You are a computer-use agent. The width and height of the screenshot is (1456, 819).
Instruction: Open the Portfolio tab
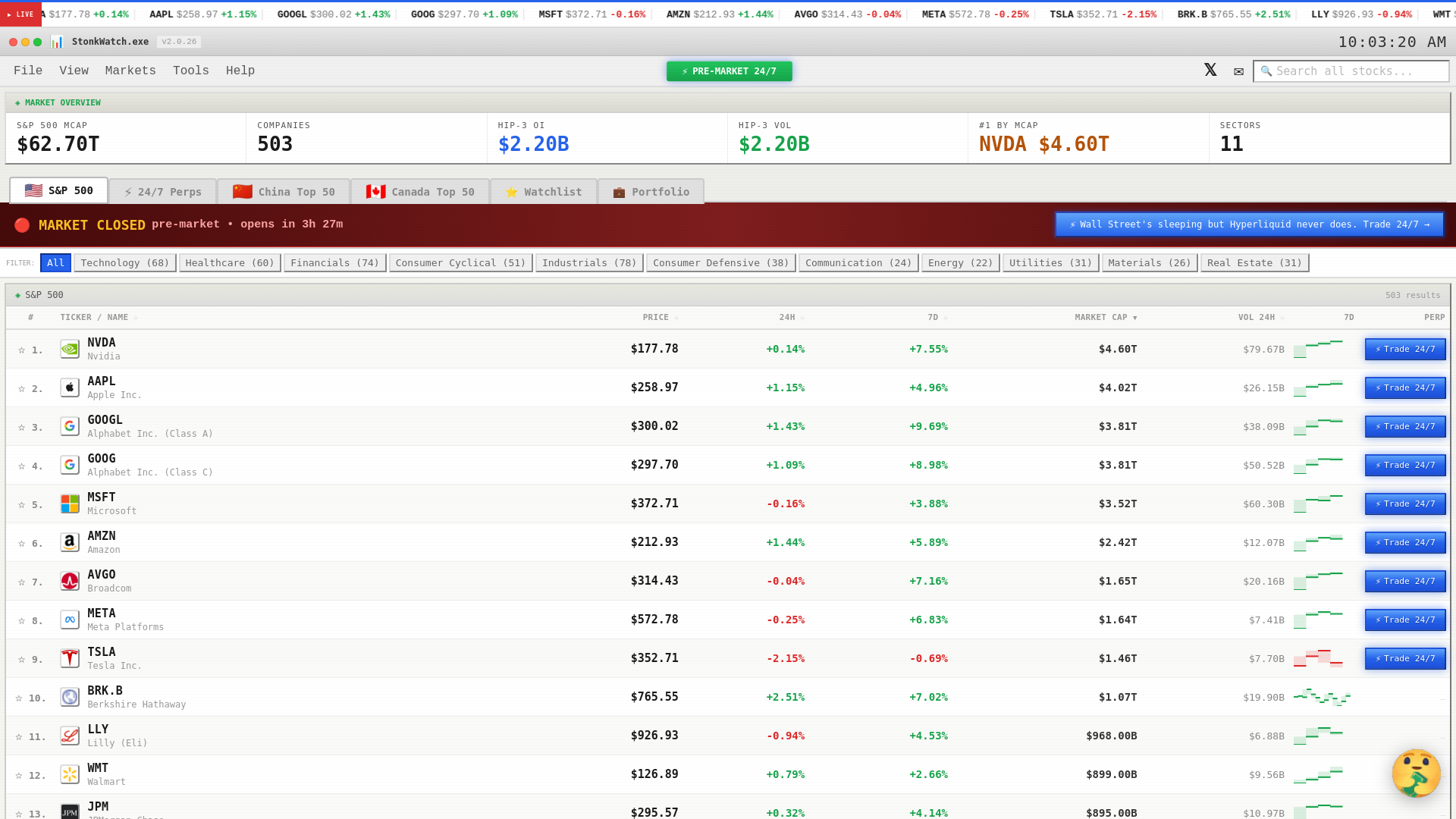[x=651, y=192]
